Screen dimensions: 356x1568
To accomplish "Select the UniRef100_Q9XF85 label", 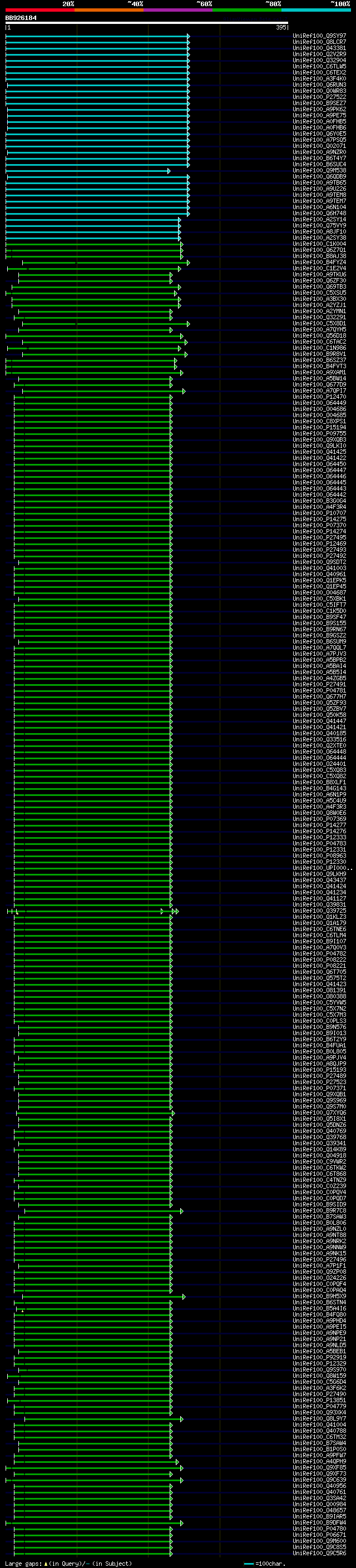I will (319, 1467).
